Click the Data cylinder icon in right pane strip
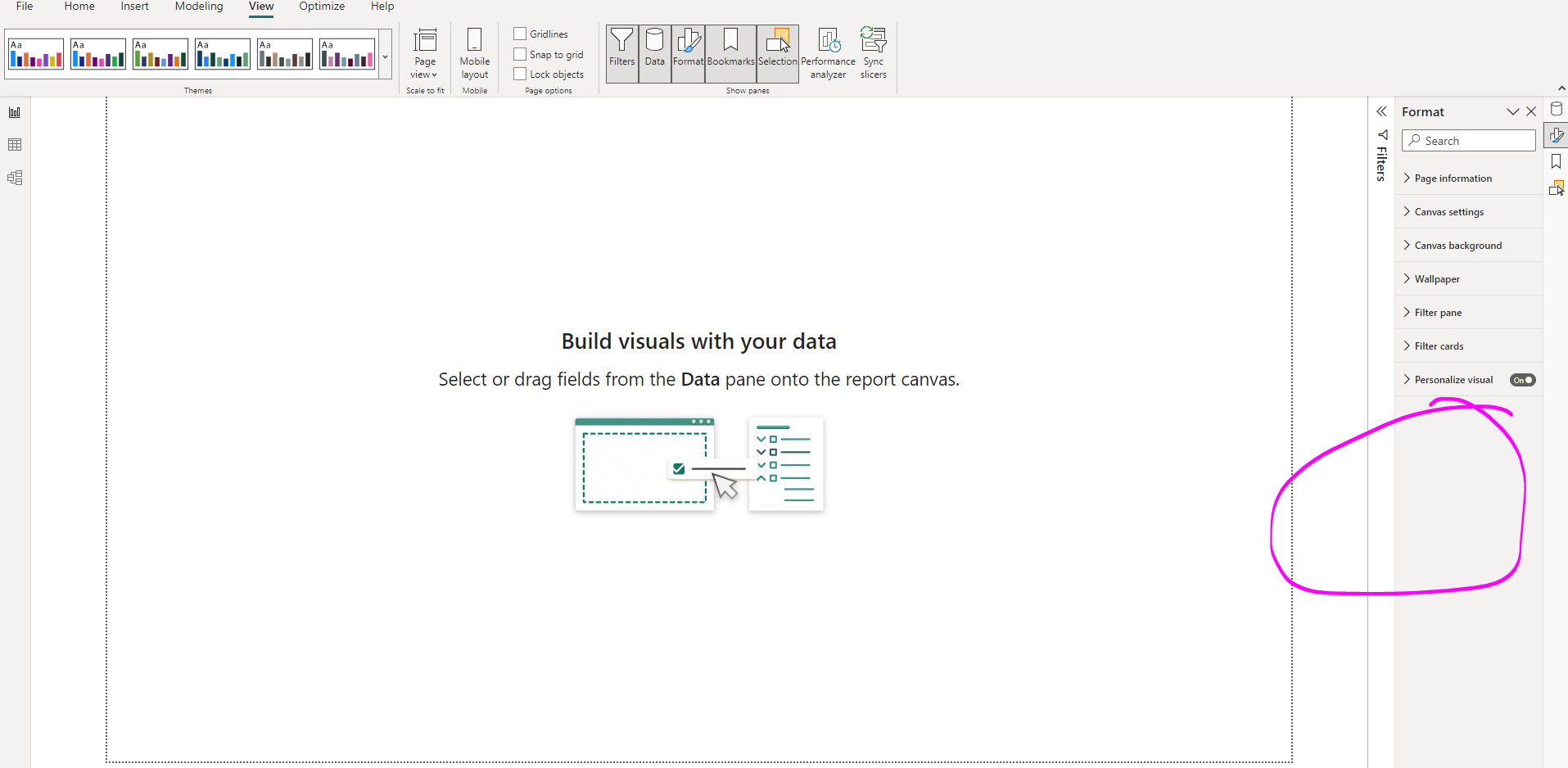Screen dimensions: 1568x768 pos(1557,109)
